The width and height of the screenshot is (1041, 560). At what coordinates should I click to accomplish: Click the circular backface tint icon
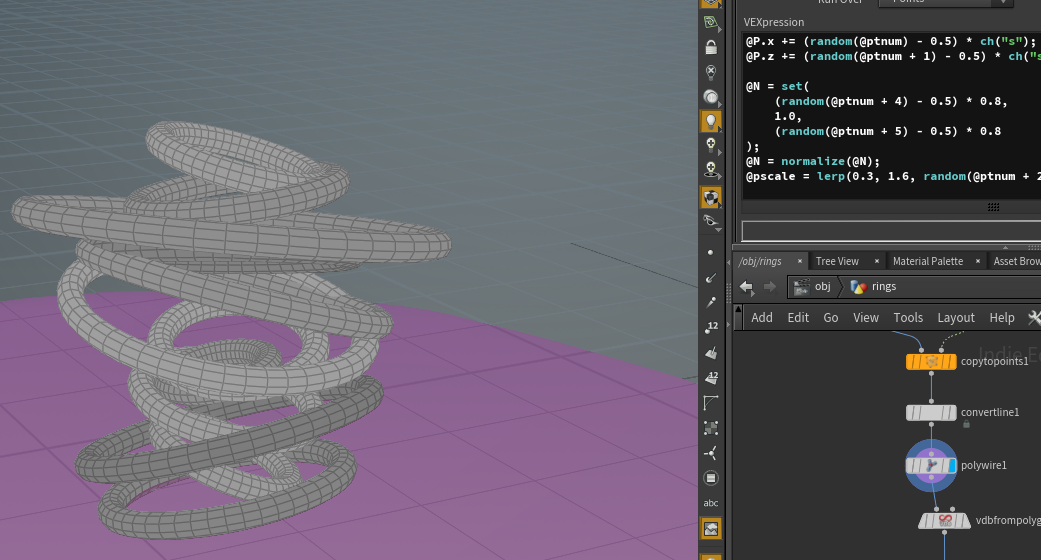tap(710, 478)
